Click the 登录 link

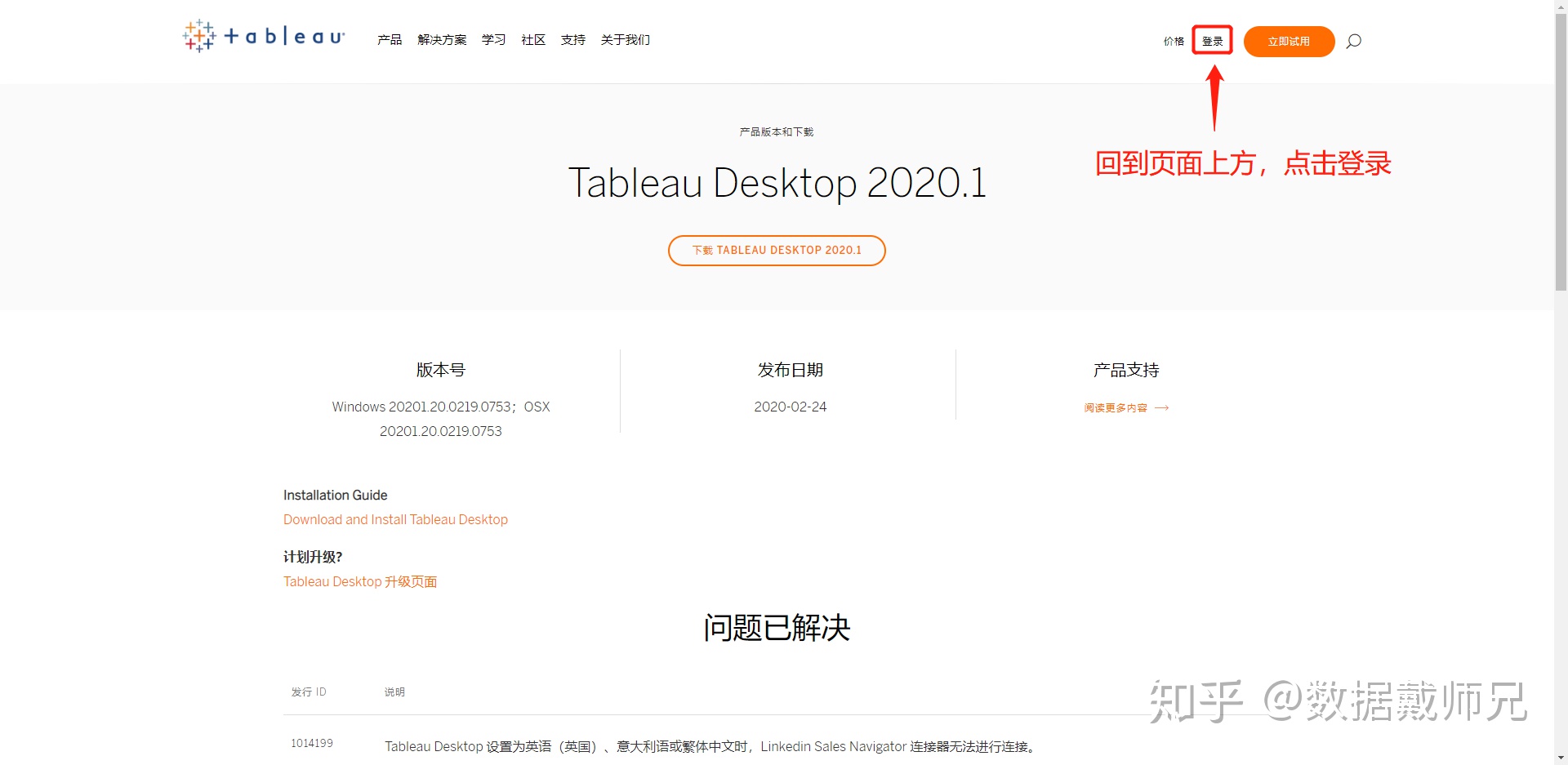(x=1213, y=41)
